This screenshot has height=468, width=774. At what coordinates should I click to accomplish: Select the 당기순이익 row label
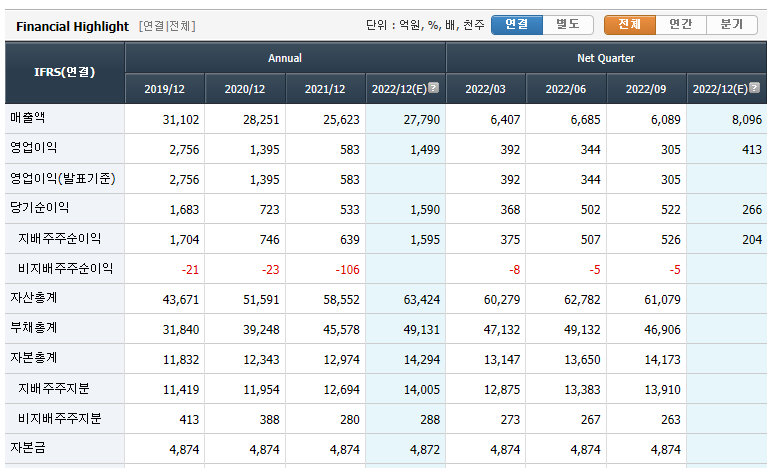[x=39, y=208]
